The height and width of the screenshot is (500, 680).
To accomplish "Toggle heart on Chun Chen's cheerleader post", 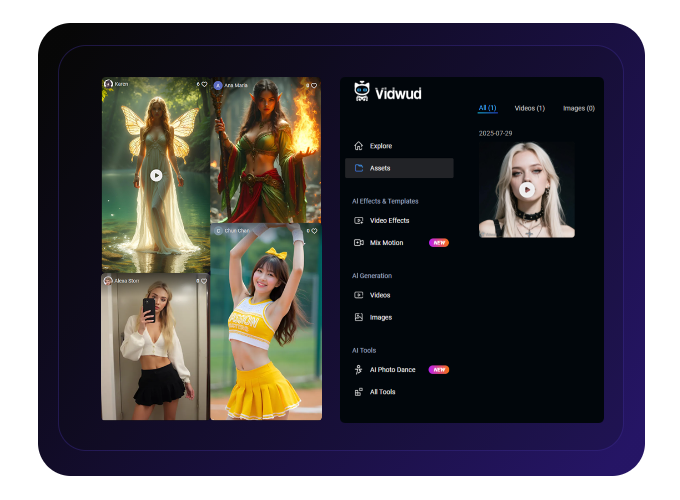I will click(314, 231).
